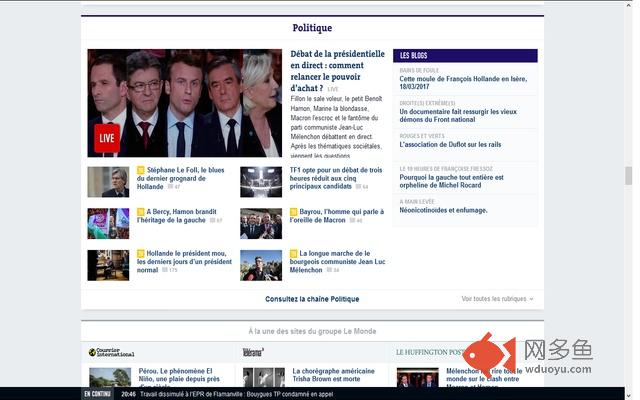Click the Télérama logo
This screenshot has height=400, width=640.
[x=253, y=352]
